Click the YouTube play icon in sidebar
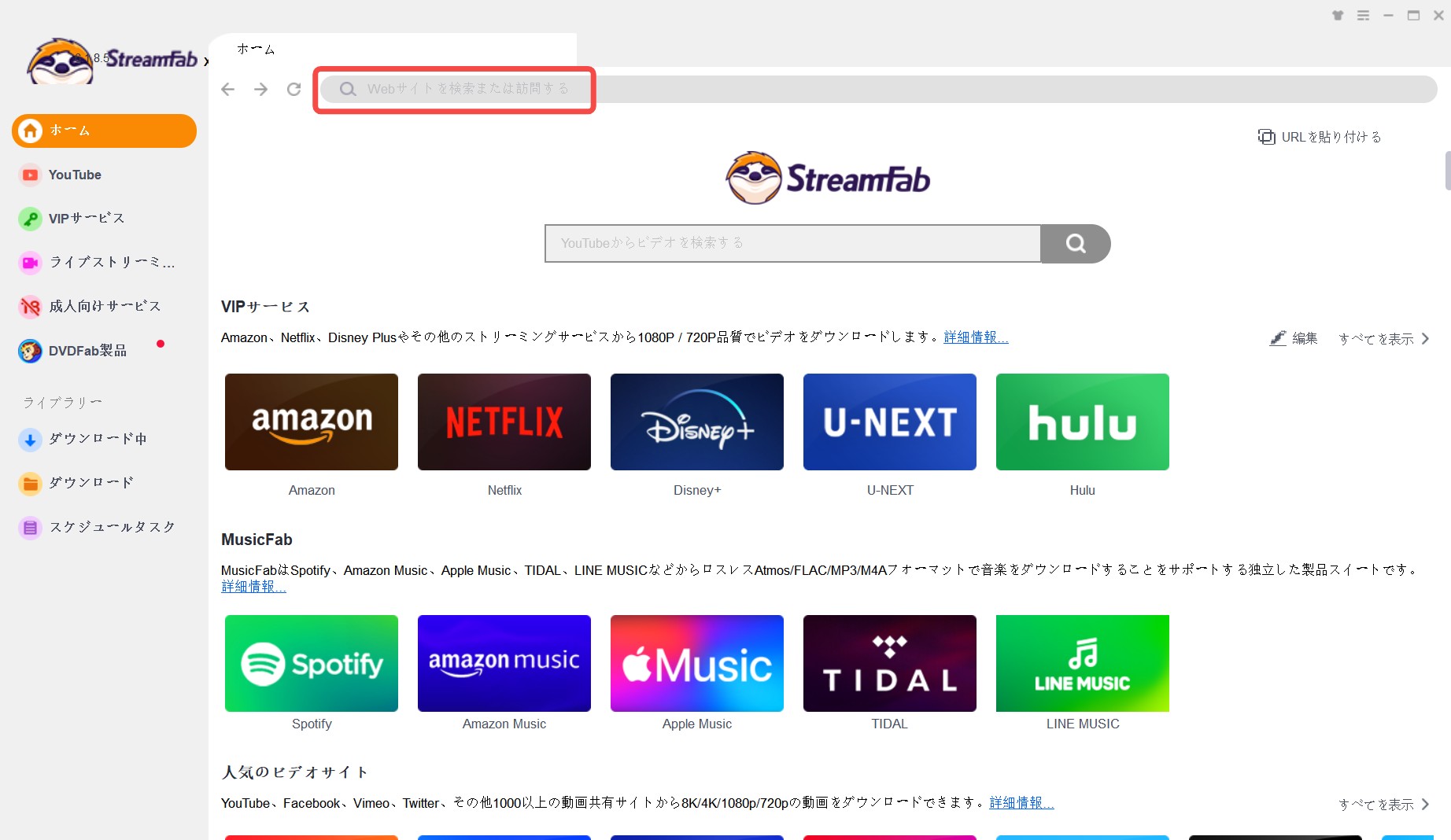 30,175
